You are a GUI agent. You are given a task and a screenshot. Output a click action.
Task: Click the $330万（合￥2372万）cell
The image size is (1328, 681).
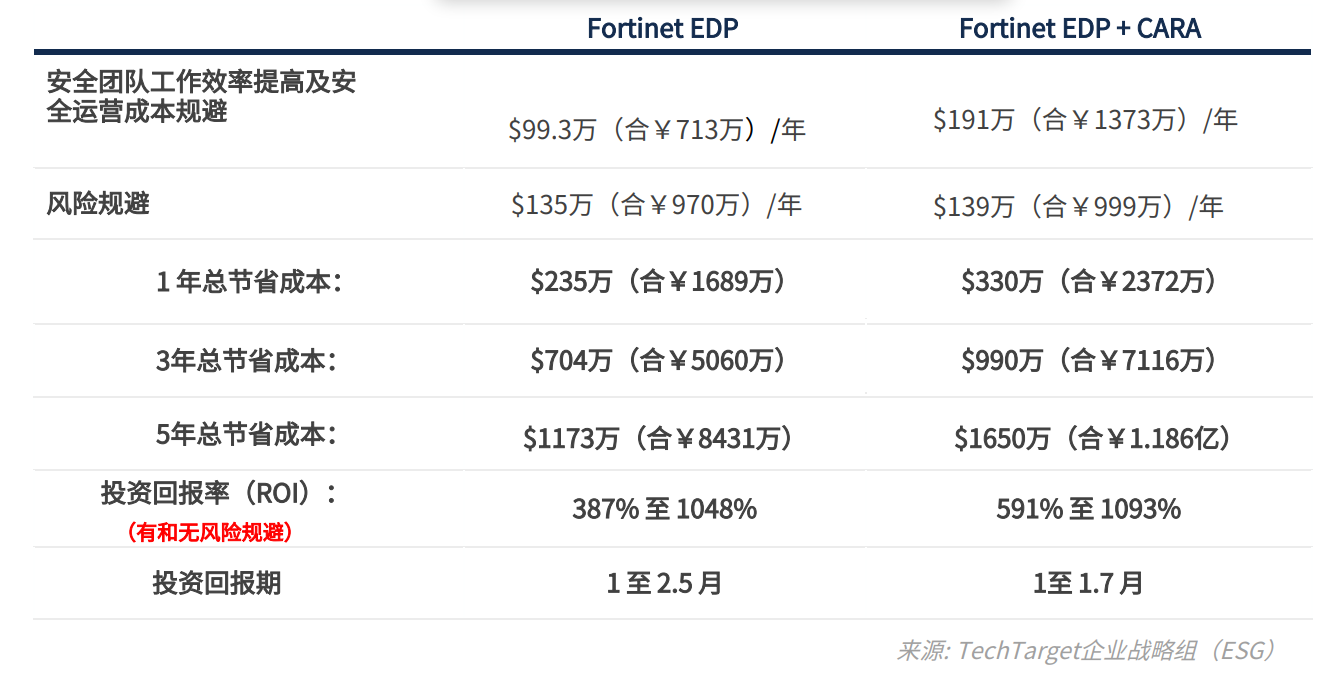1089,282
